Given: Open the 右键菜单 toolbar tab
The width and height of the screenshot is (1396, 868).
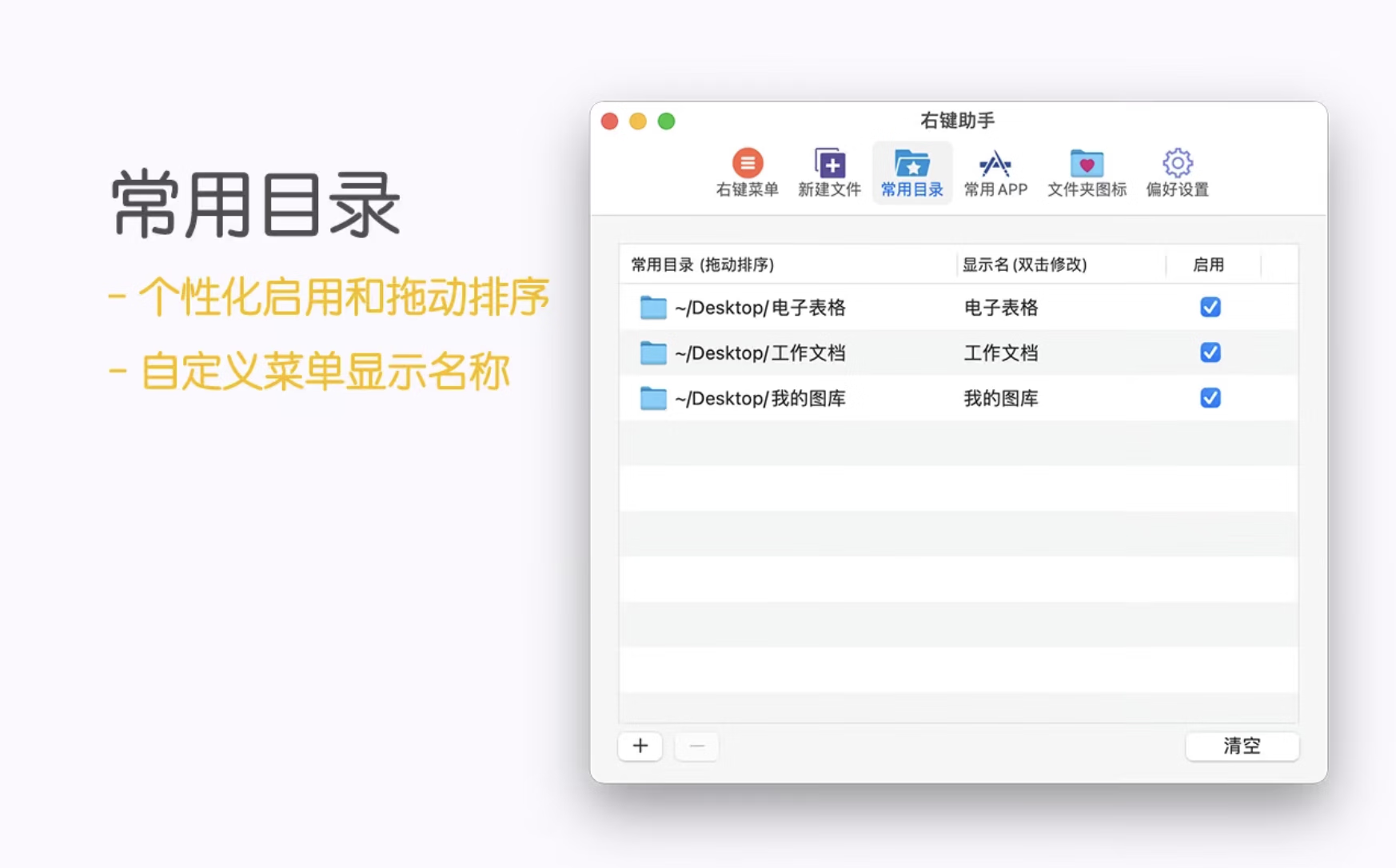Looking at the screenshot, I should pyautogui.click(x=747, y=173).
